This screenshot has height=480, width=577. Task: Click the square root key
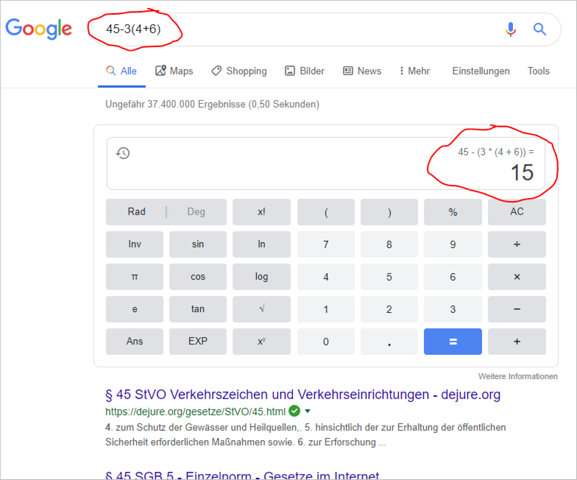pos(262,309)
